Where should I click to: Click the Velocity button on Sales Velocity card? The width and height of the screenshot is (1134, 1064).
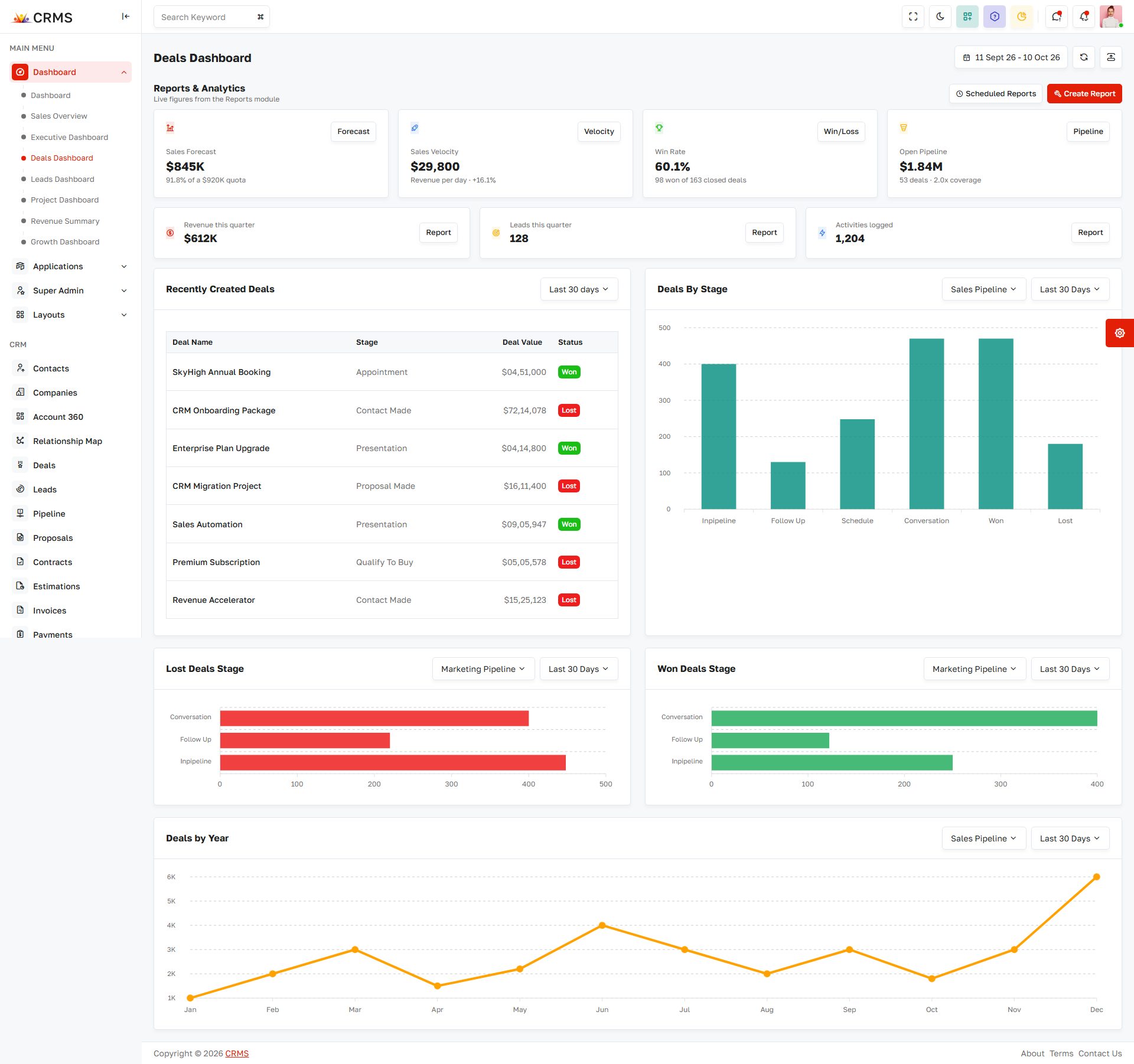[x=599, y=131]
